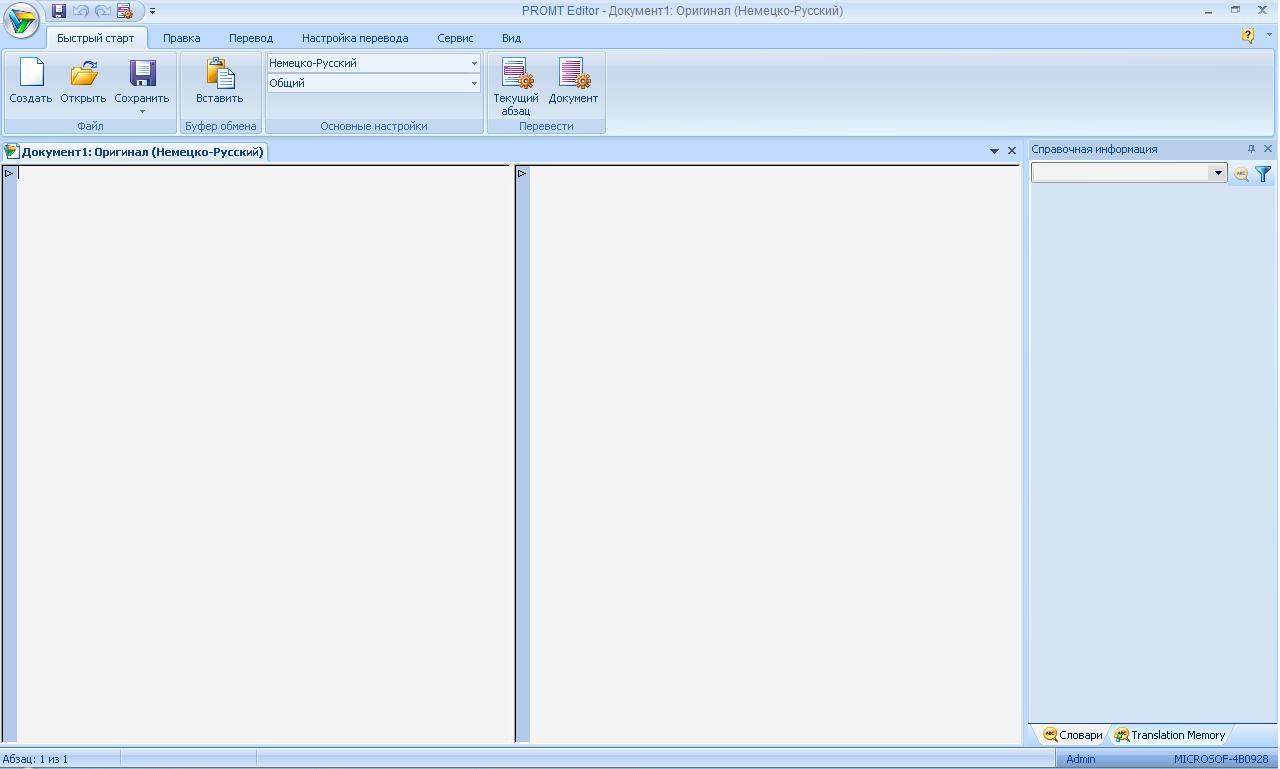The image size is (1280, 769).
Task: Open the Немецко-Русский language pair dropdown
Action: pyautogui.click(x=474, y=63)
